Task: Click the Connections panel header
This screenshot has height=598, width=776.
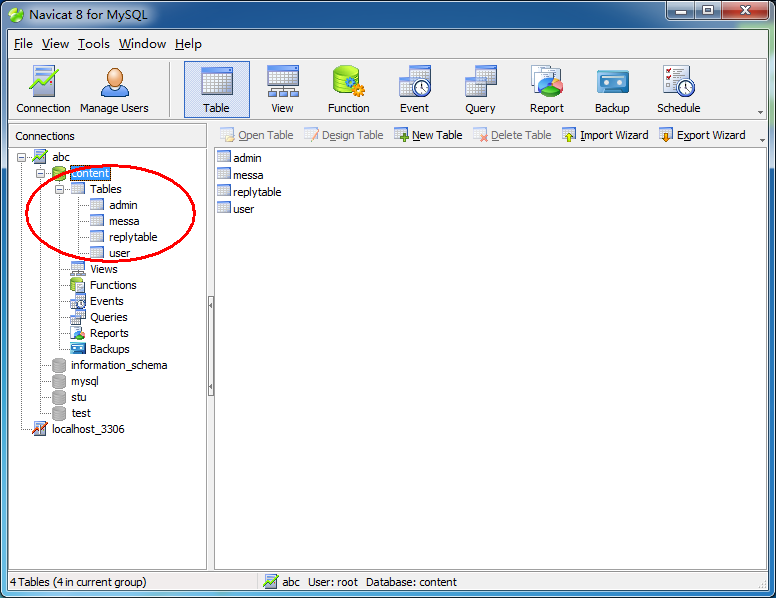Action: coord(107,136)
